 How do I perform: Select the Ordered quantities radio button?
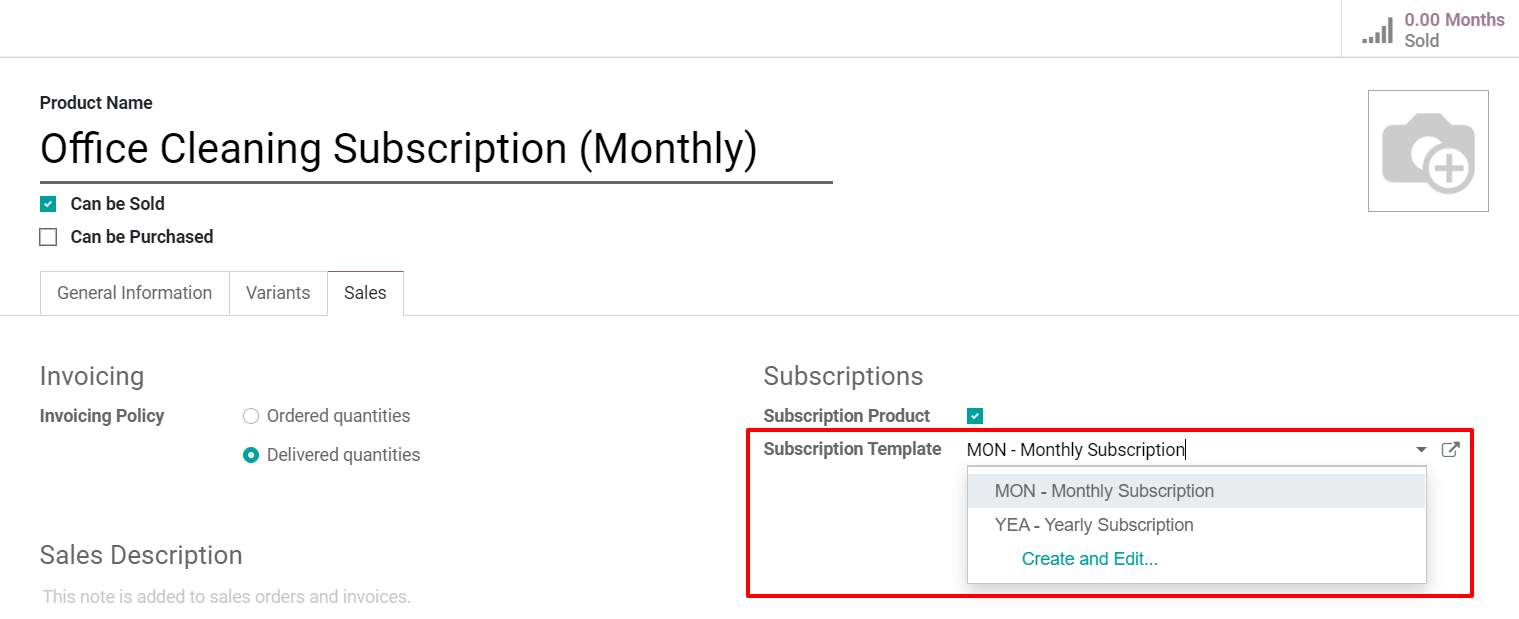click(x=250, y=415)
